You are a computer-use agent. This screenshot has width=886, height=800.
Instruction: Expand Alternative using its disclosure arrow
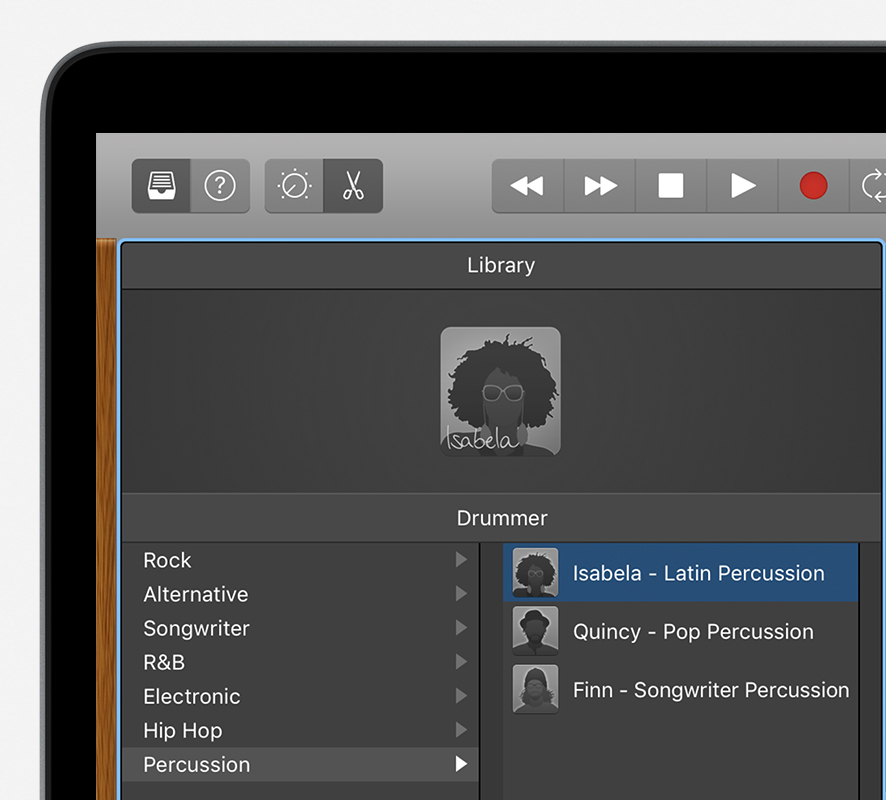coord(461,594)
